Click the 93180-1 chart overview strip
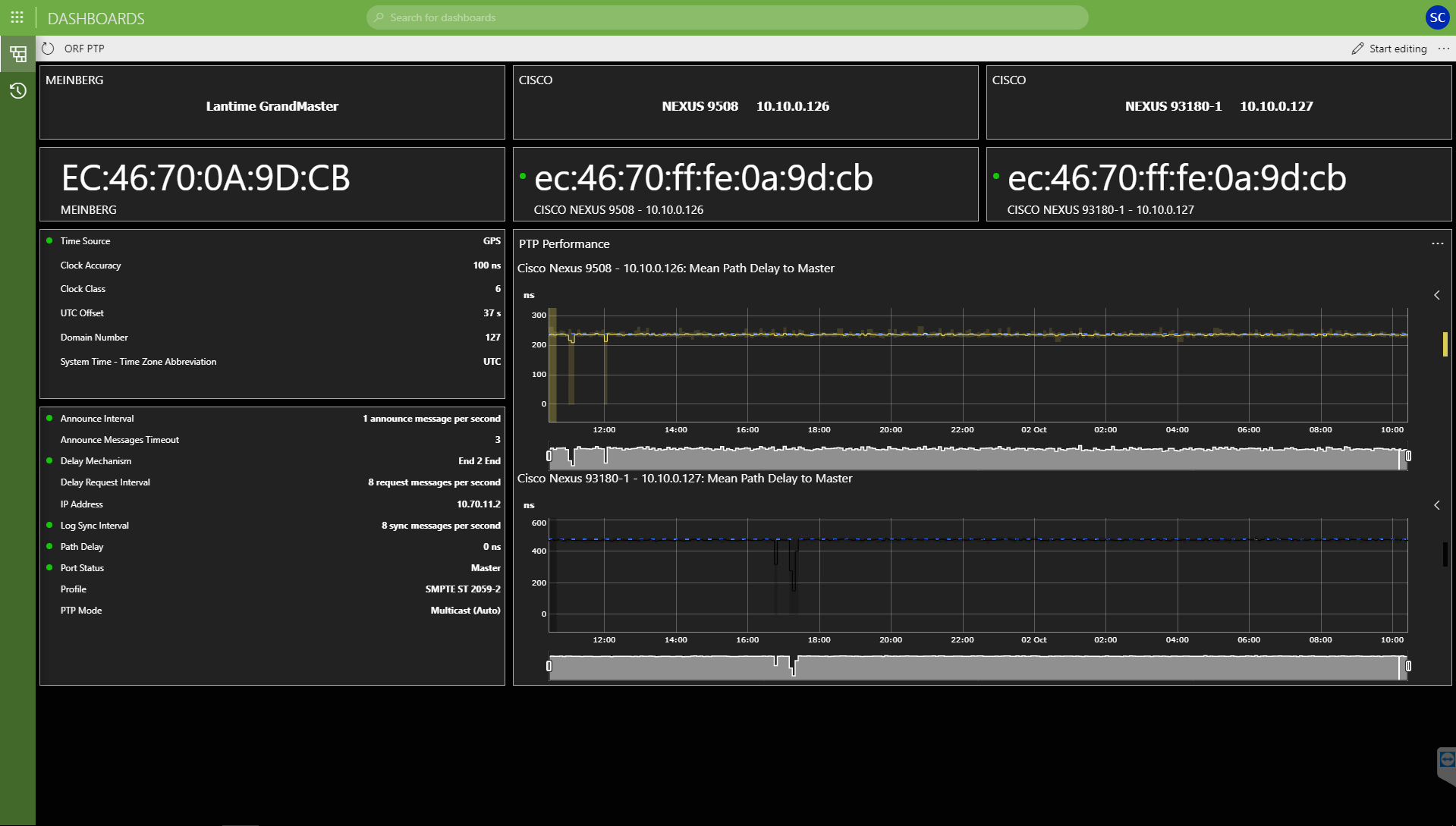The width and height of the screenshot is (1456, 826). 978,667
